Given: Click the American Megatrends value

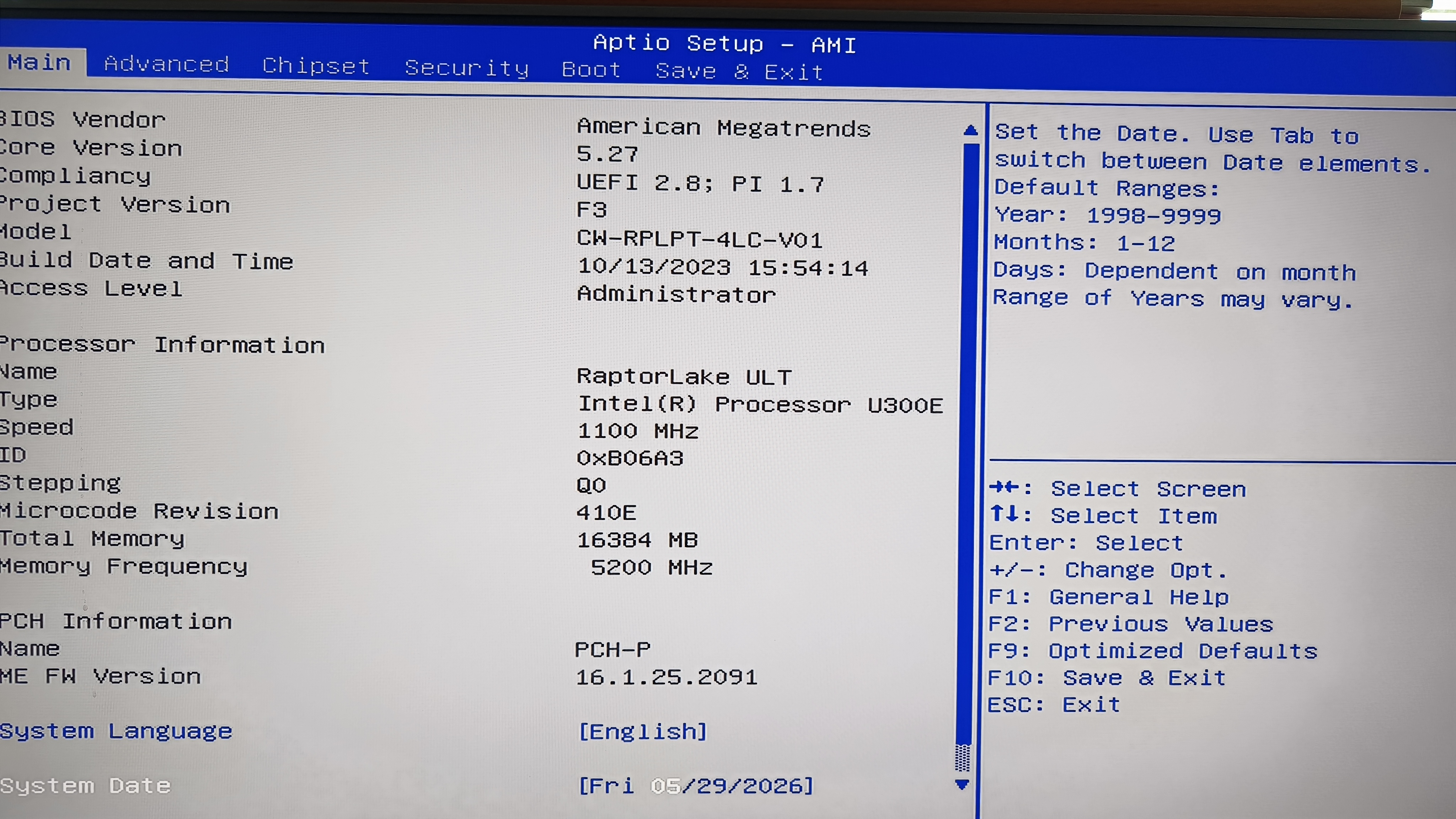Looking at the screenshot, I should click(x=723, y=128).
